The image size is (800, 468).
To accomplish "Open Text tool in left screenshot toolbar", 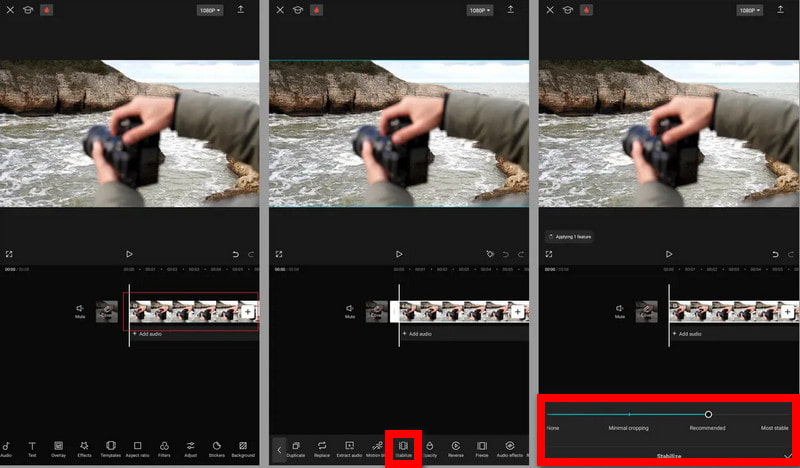I will (32, 449).
